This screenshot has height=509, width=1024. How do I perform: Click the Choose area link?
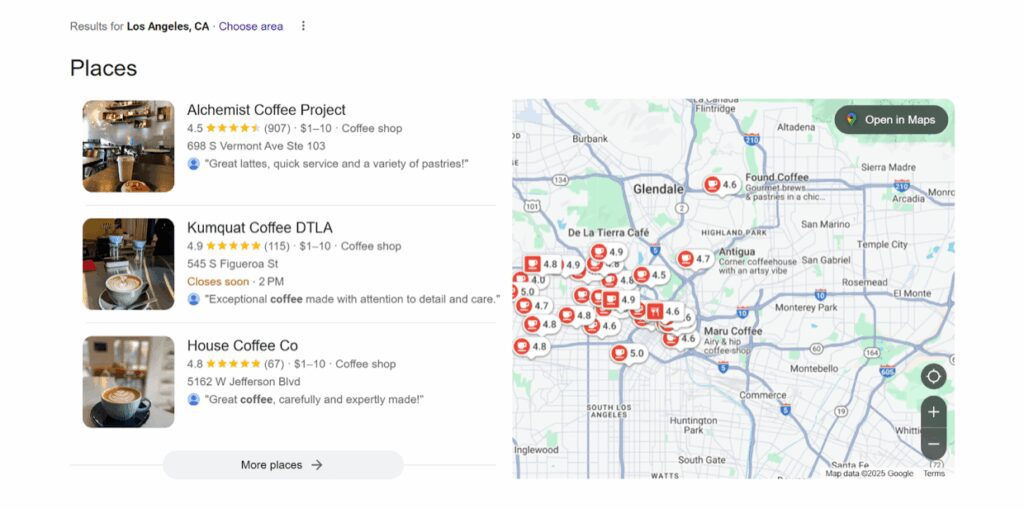click(251, 27)
